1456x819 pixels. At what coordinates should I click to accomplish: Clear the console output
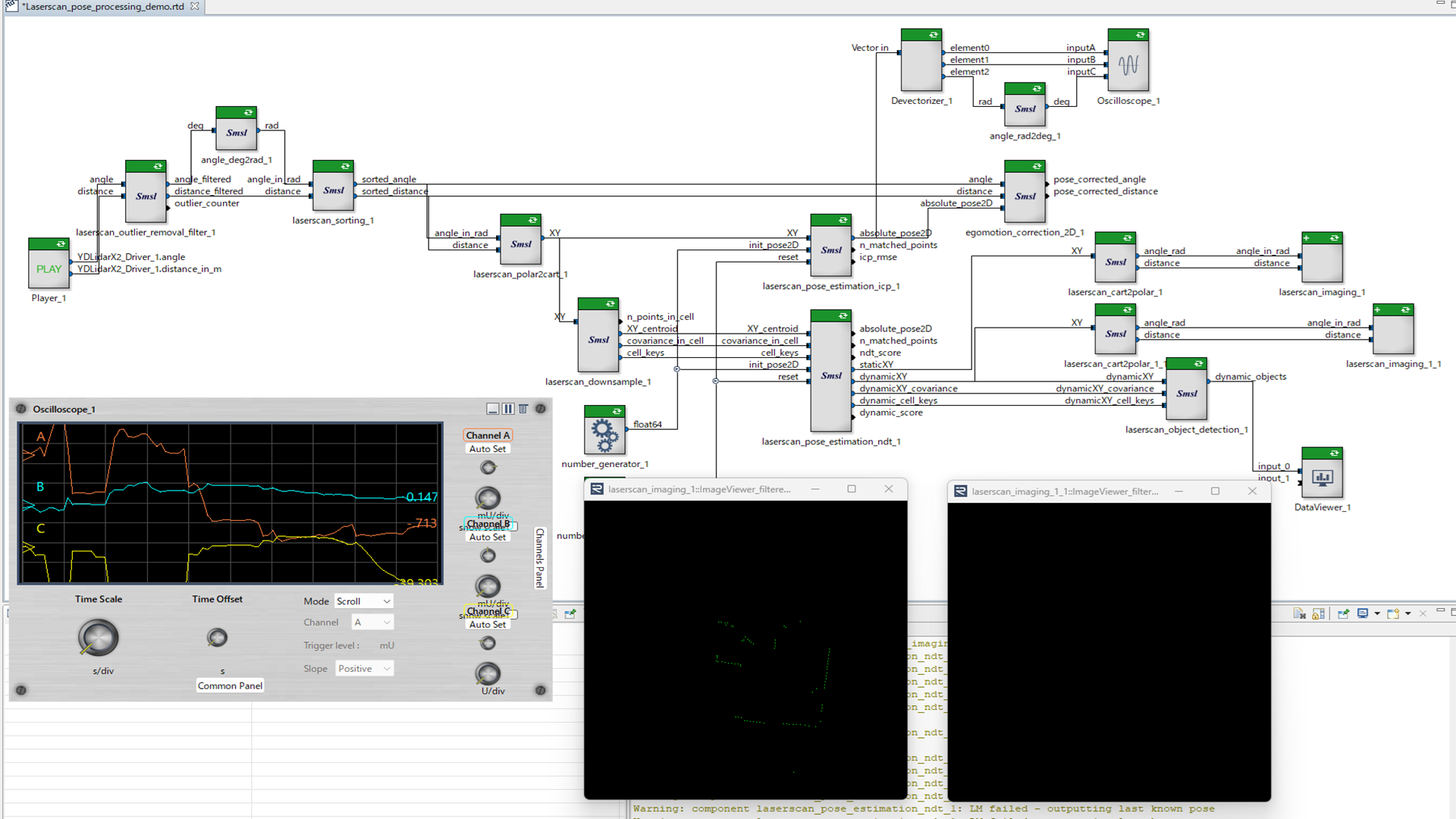[1300, 613]
